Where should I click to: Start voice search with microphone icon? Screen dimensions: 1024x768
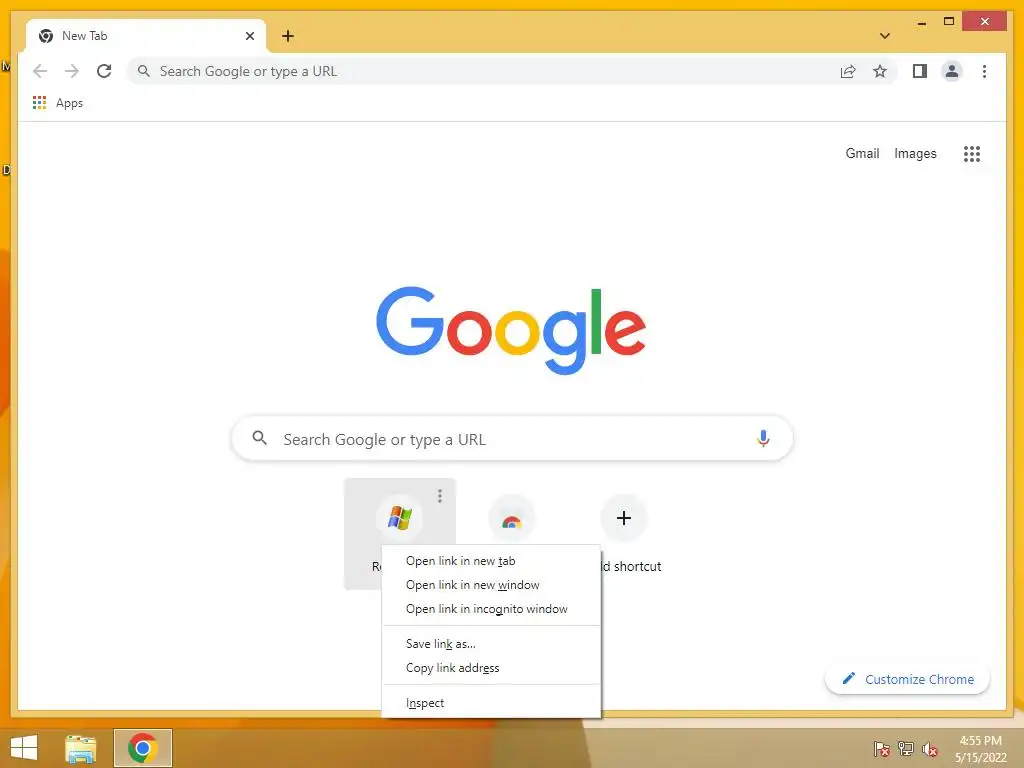pyautogui.click(x=763, y=438)
